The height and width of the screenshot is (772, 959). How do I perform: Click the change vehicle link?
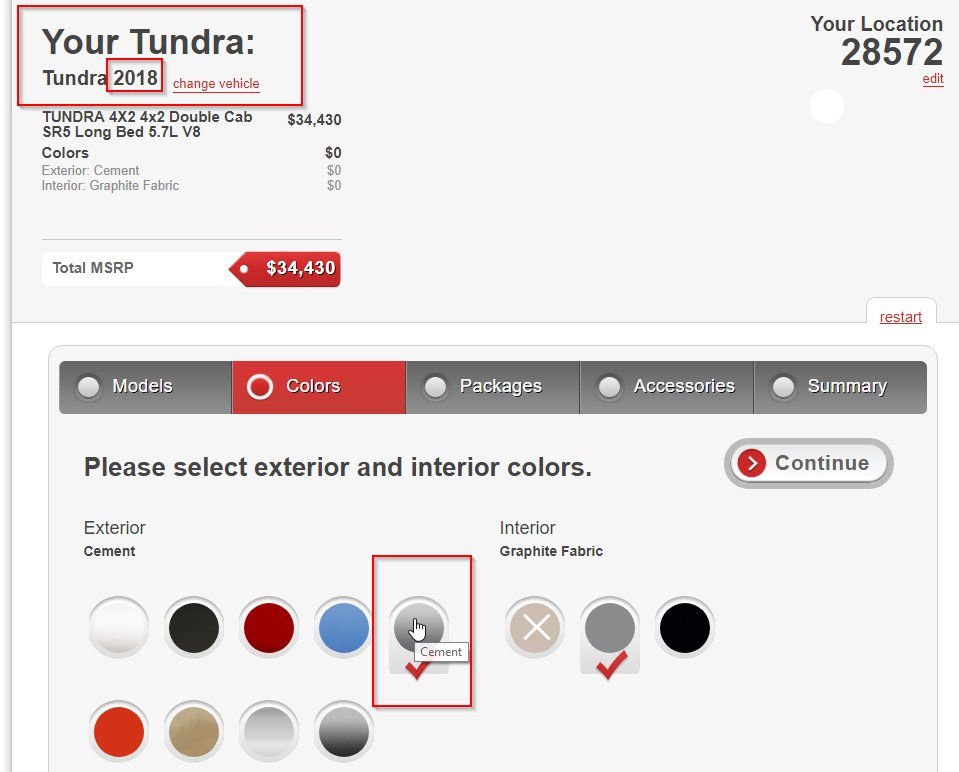[216, 84]
